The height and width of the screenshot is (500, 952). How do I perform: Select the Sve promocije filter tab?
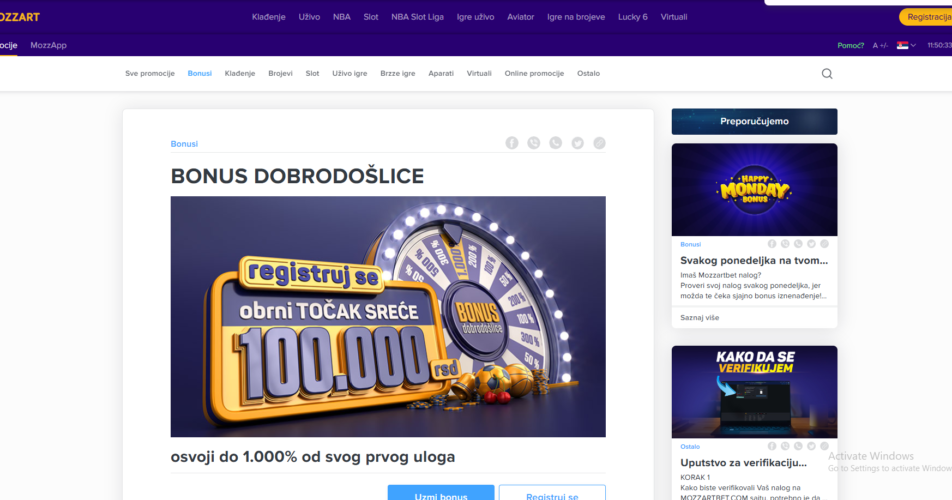pos(150,73)
